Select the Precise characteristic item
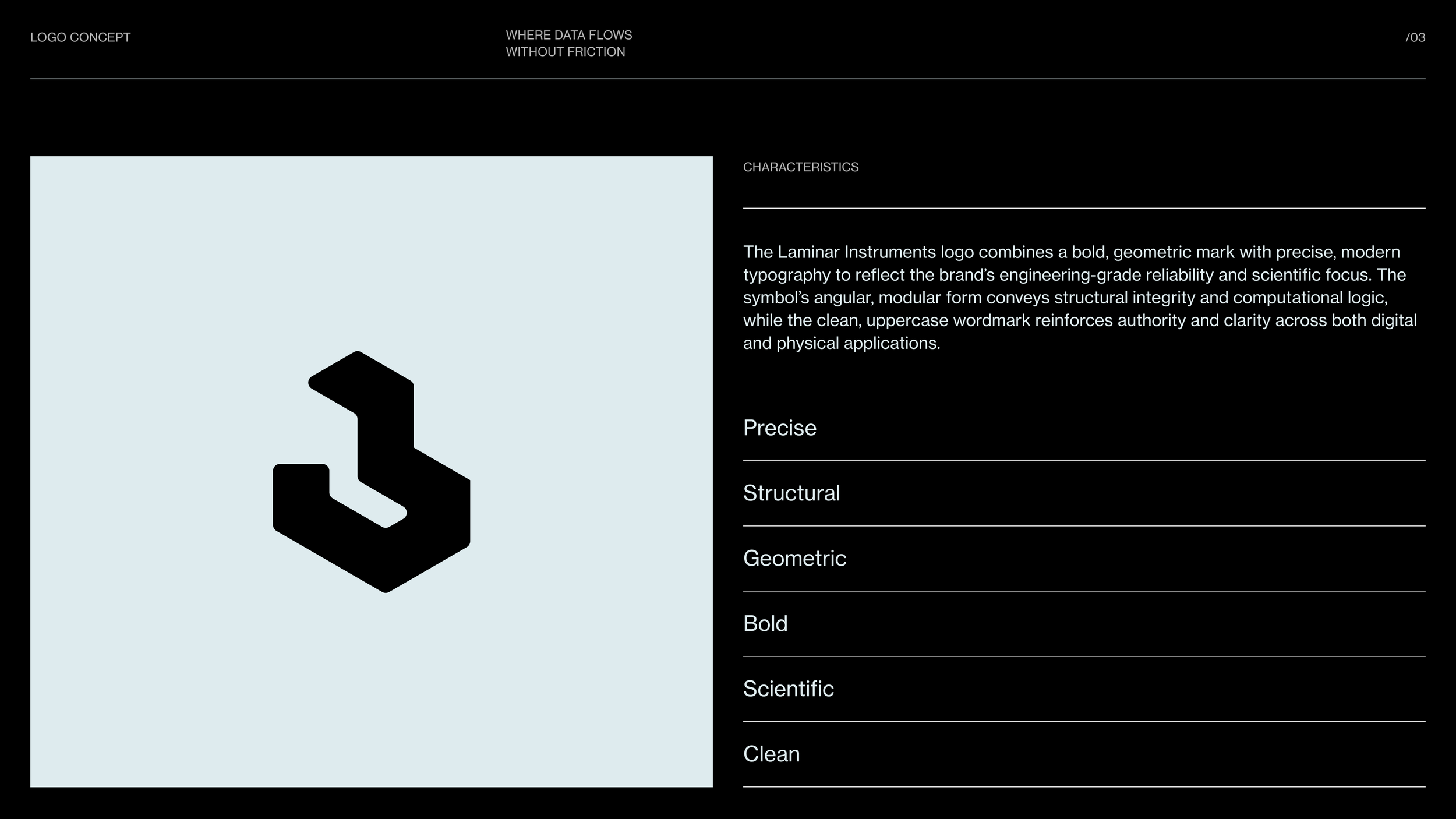Viewport: 1456px width, 819px height. click(x=779, y=428)
